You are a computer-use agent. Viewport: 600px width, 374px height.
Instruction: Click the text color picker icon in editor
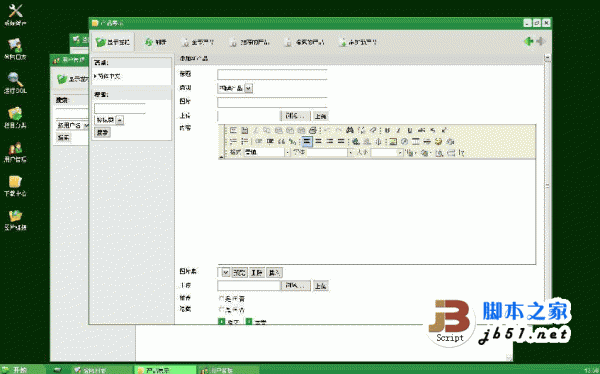(412, 153)
